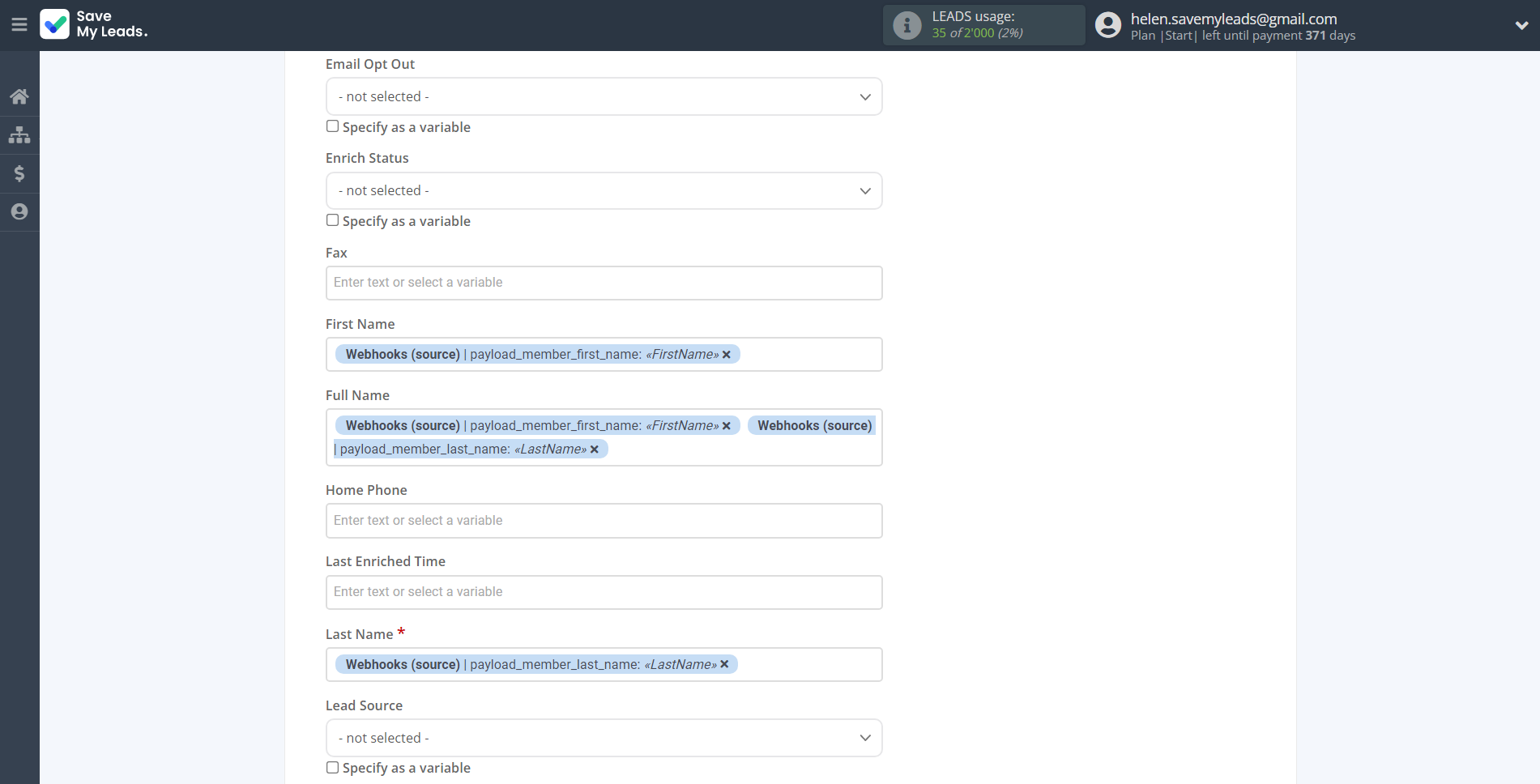Click the Save My Leads logo
Image resolution: width=1540 pixels, height=784 pixels.
pyautogui.click(x=94, y=24)
